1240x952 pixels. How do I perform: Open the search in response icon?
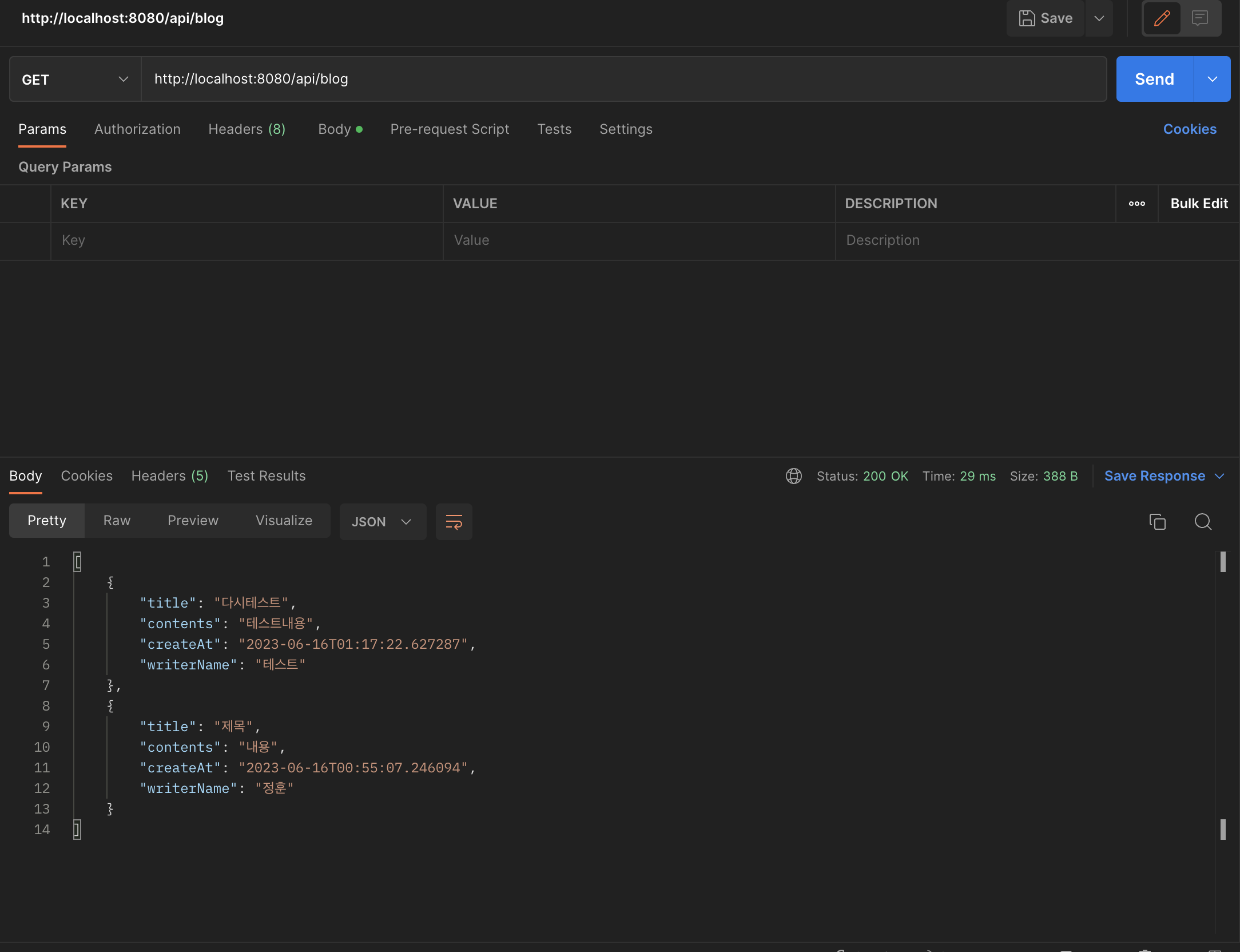(x=1203, y=522)
